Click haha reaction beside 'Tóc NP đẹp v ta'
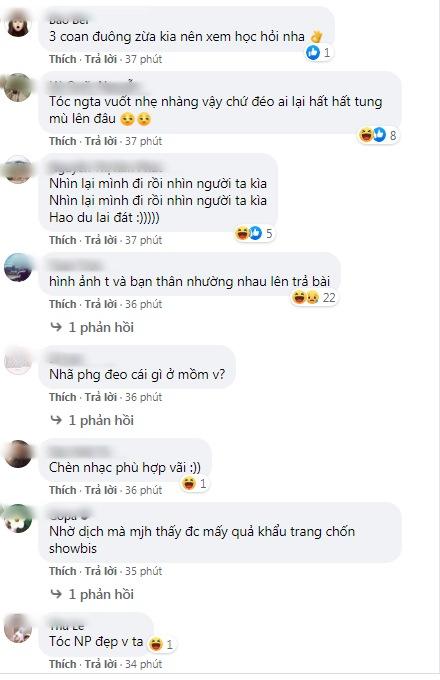 pos(156,644)
